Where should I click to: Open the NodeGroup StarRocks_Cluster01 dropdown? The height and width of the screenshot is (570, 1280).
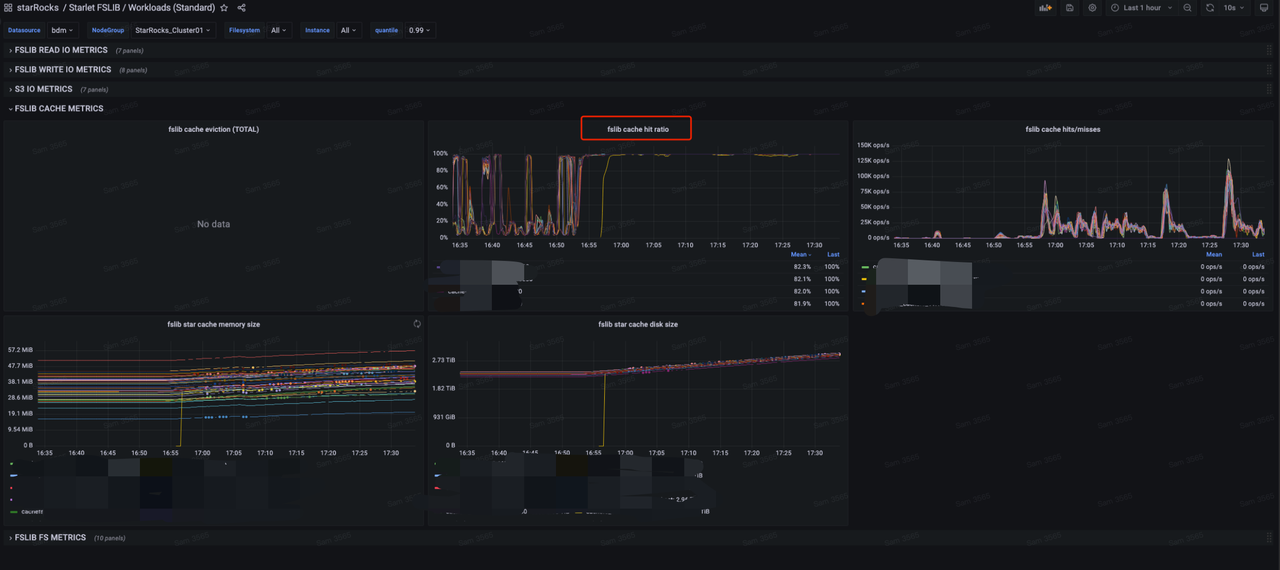[x=174, y=30]
